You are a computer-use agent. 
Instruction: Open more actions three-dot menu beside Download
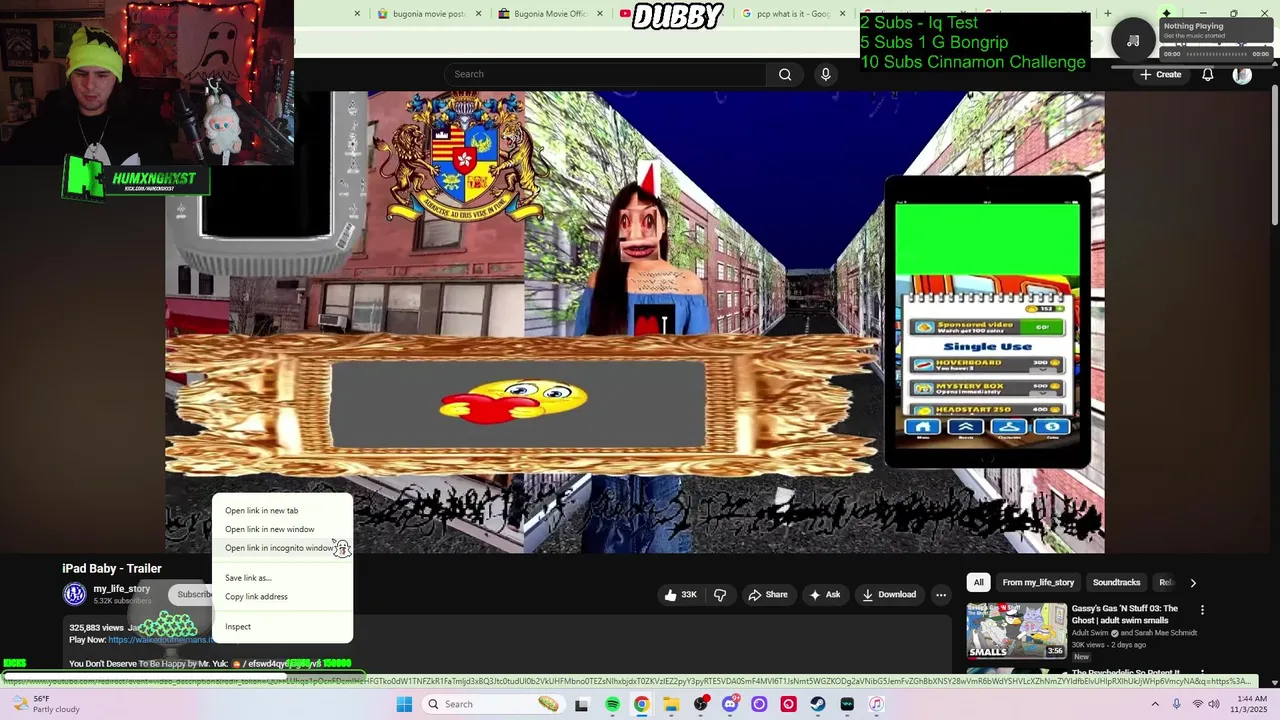point(941,595)
